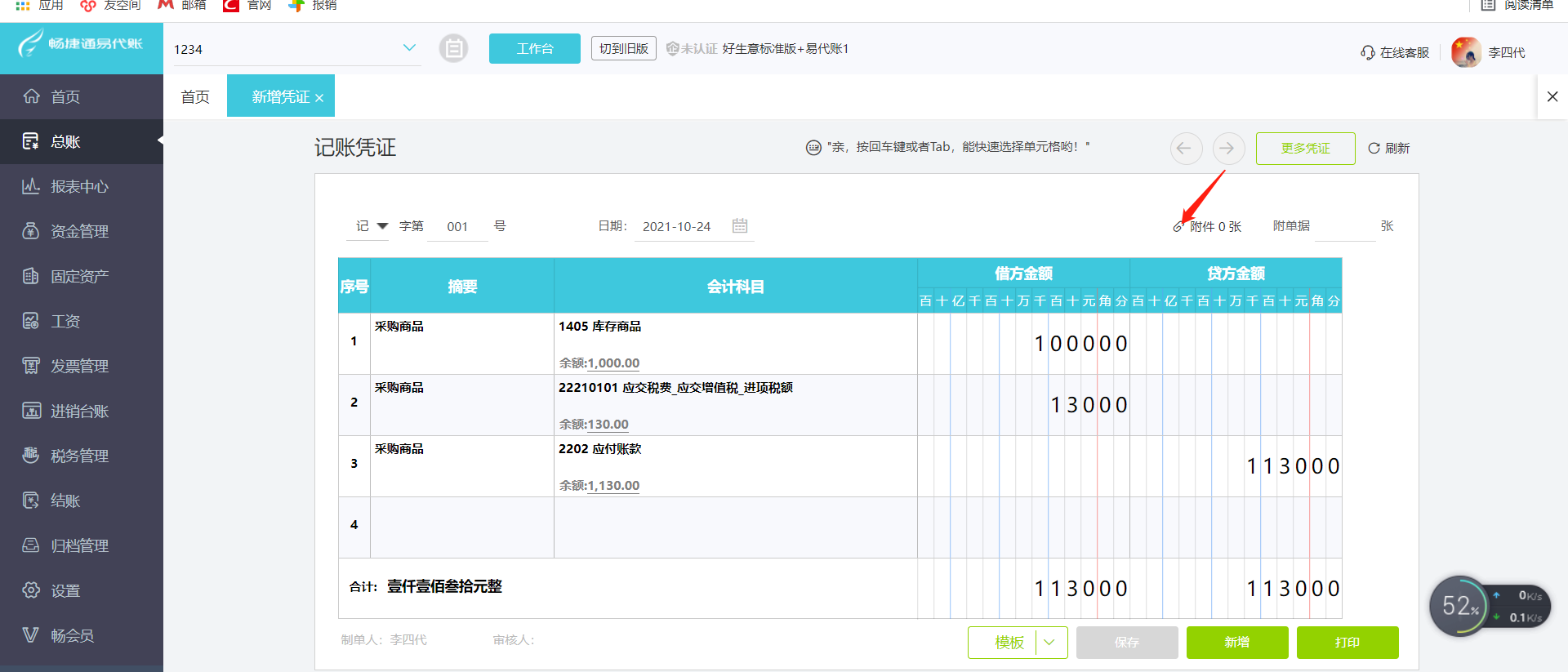1568x672 pixels.
Task: Click the user avatar picture
Action: coord(1465,52)
